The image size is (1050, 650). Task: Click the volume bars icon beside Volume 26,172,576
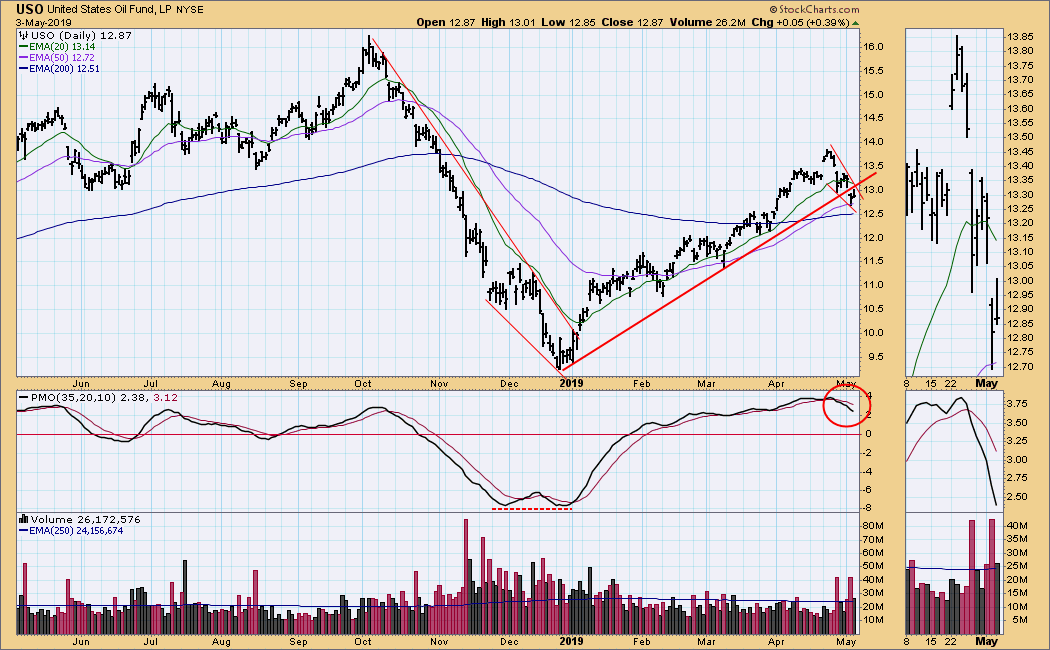pyautogui.click(x=23, y=519)
